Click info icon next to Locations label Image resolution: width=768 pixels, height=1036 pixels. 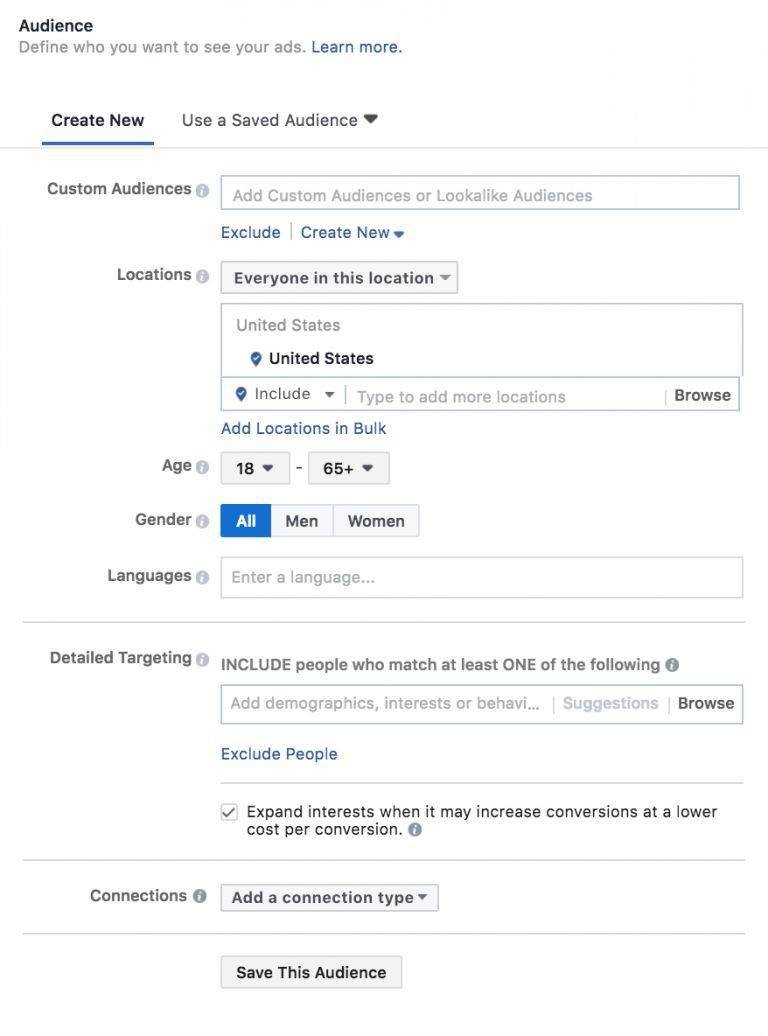[202, 276]
